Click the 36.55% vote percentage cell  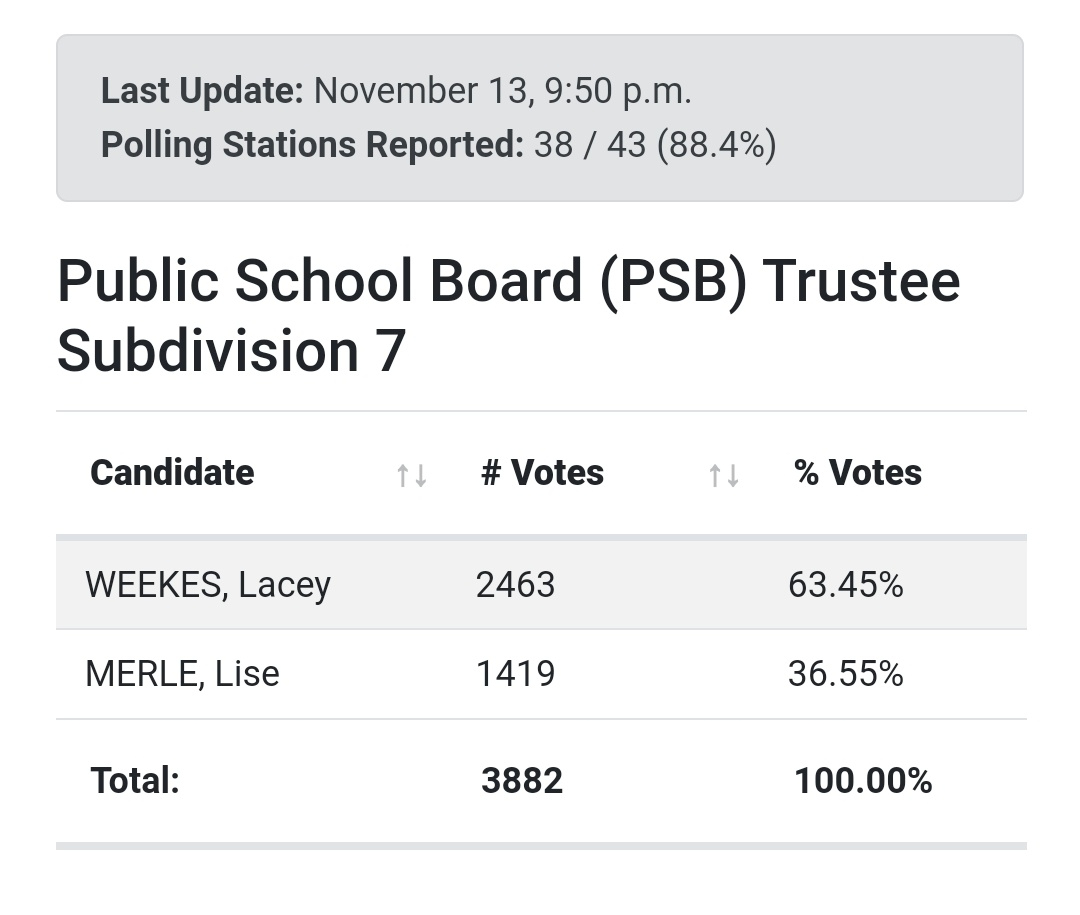[x=845, y=674]
